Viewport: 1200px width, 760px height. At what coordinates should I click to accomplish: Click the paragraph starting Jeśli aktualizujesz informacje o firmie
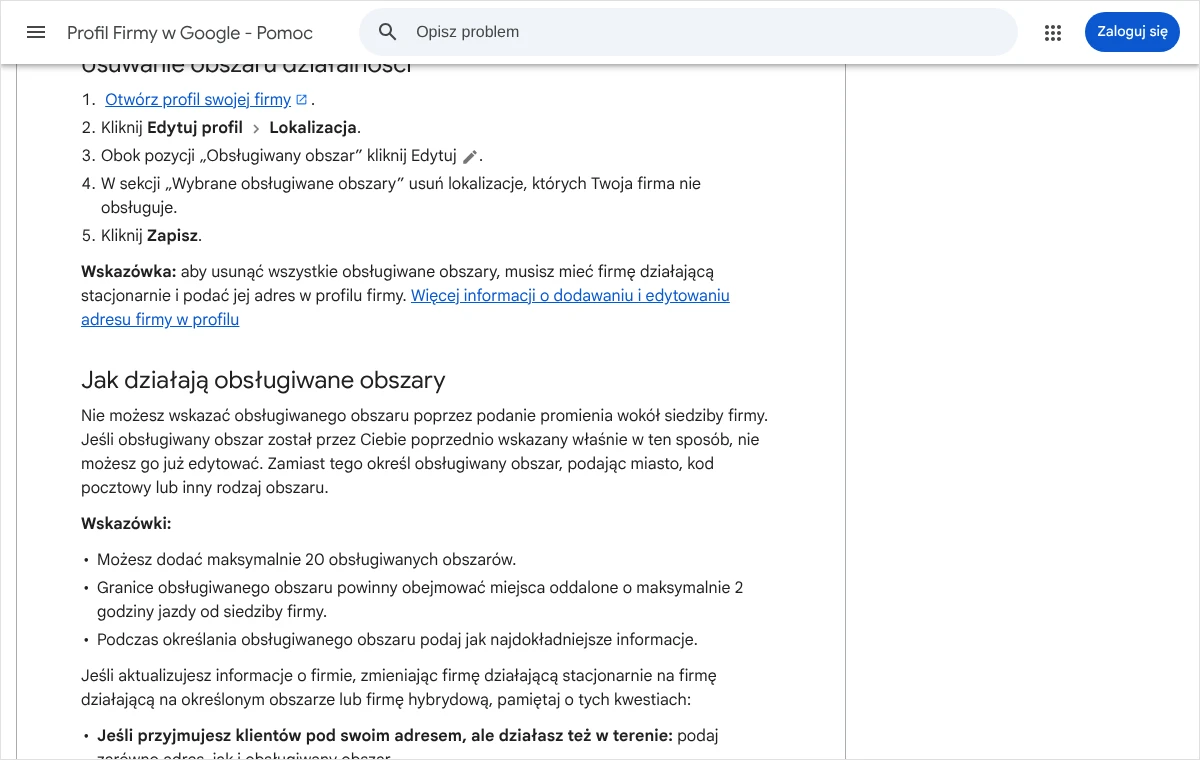click(399, 688)
